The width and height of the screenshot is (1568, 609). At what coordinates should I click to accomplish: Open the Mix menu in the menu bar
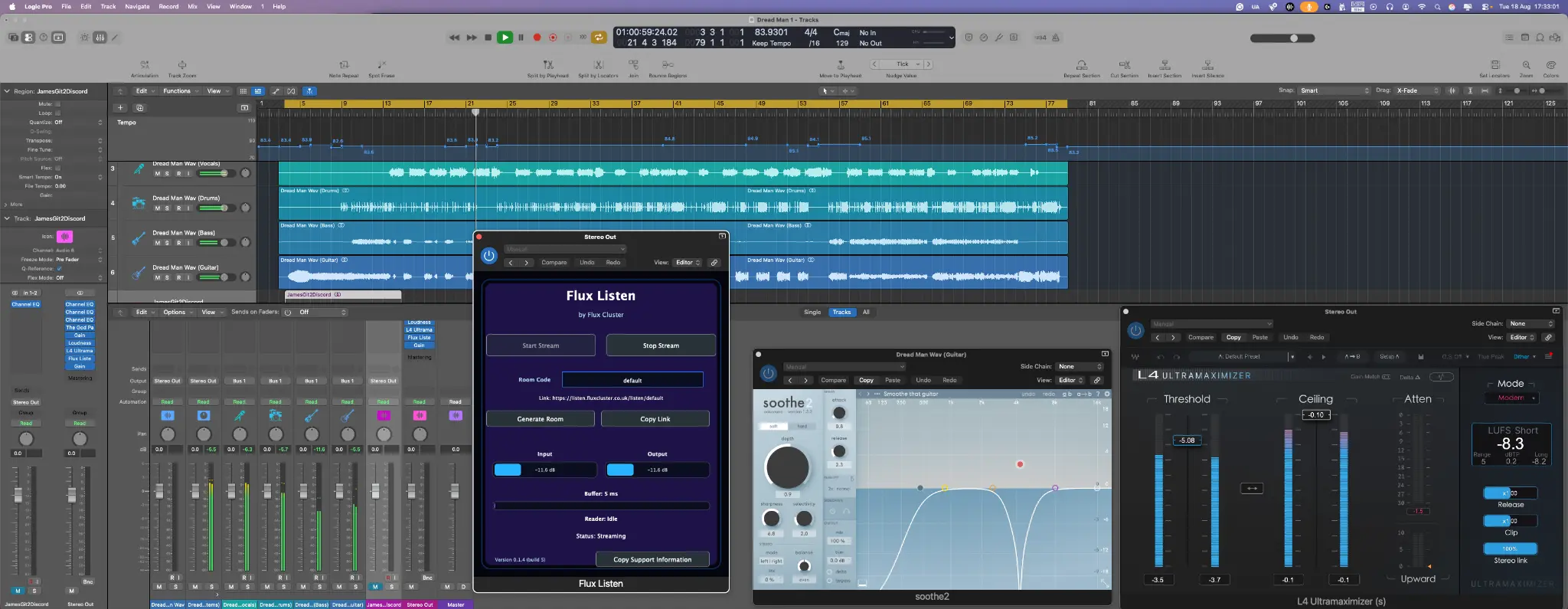tap(192, 6)
